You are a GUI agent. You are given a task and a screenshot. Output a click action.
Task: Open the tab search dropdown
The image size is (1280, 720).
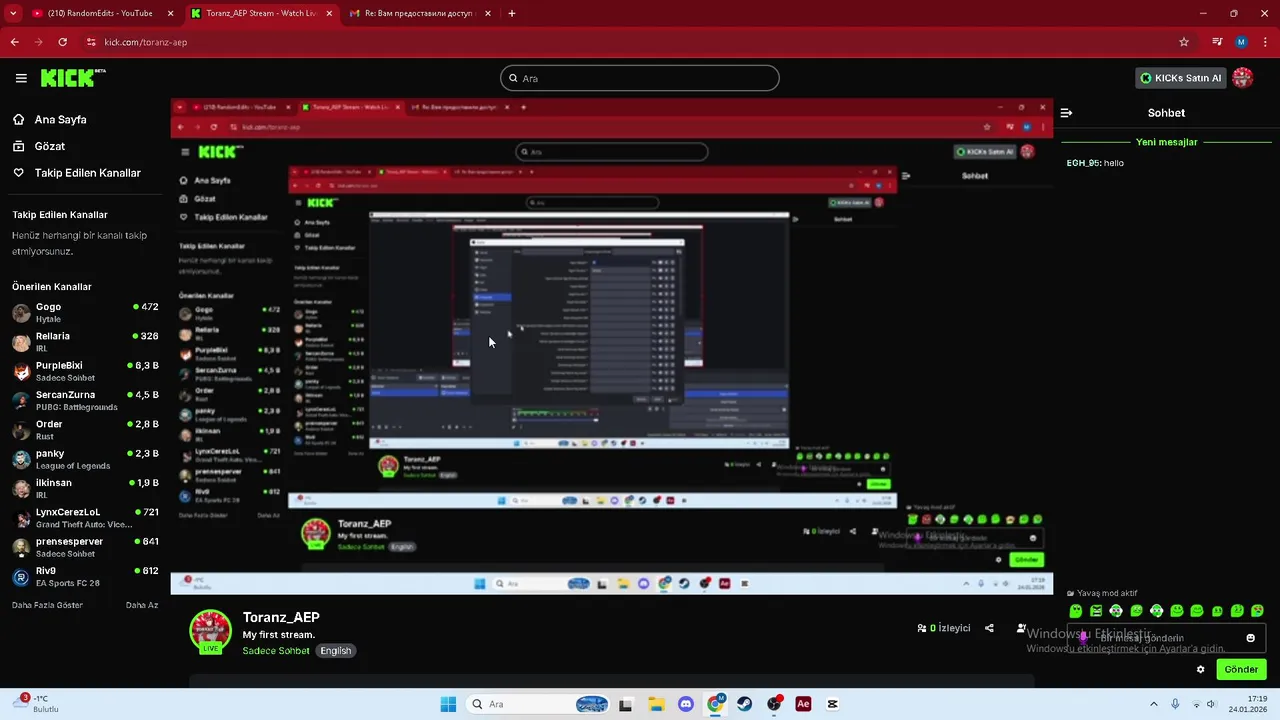pyautogui.click(x=13, y=13)
